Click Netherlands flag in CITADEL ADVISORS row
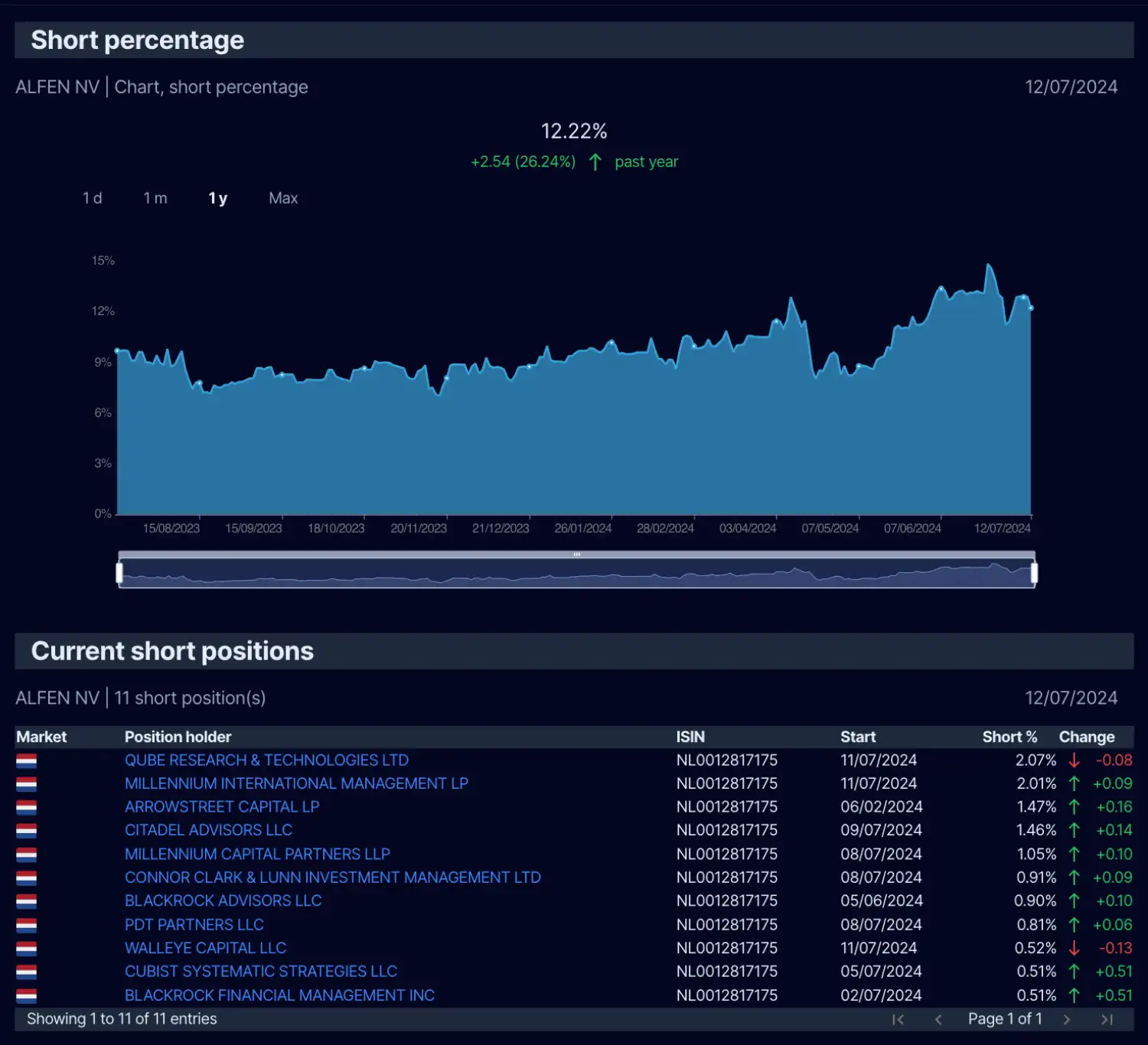Screen dimensions: 1148x1045 [x=26, y=831]
